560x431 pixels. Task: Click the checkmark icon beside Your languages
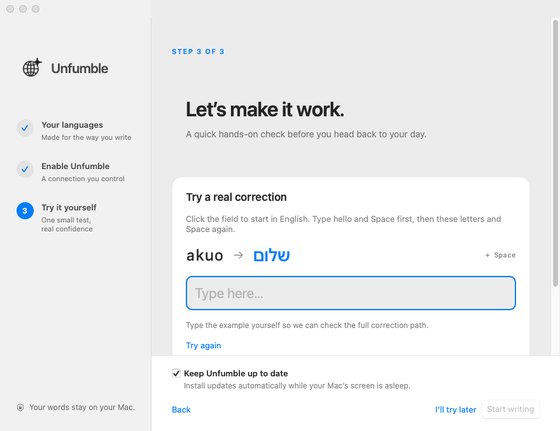coord(25,128)
